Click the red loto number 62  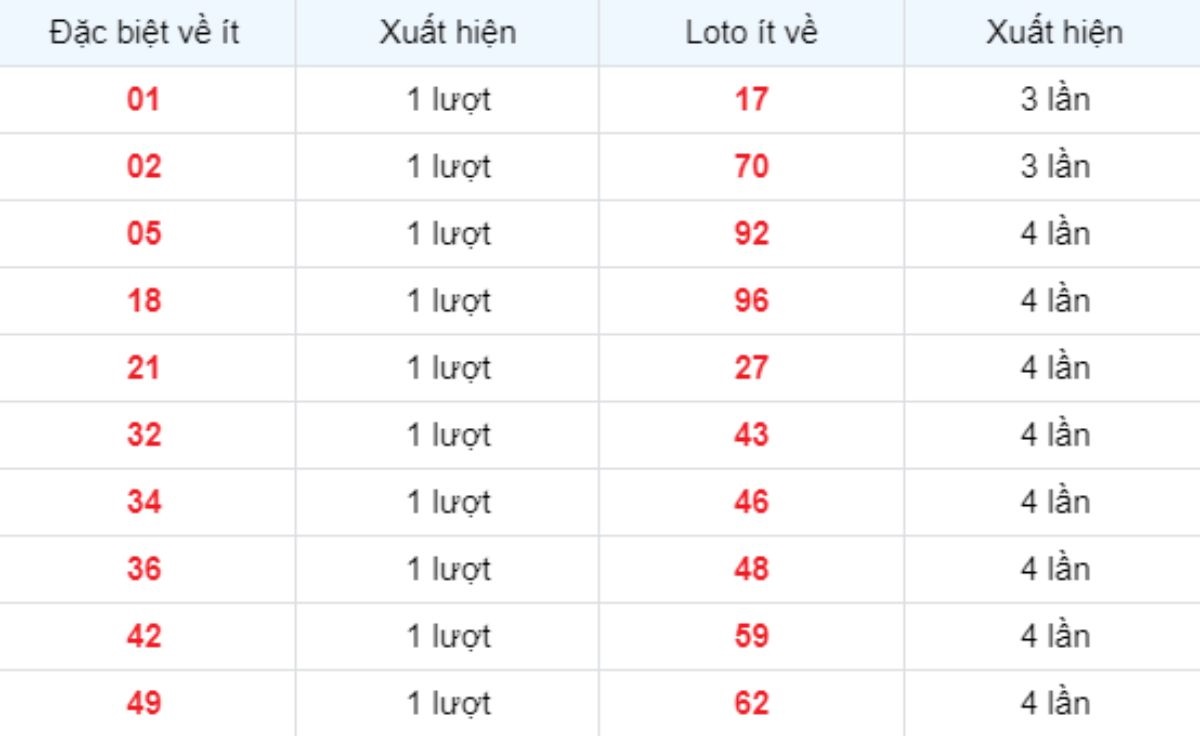click(x=751, y=703)
